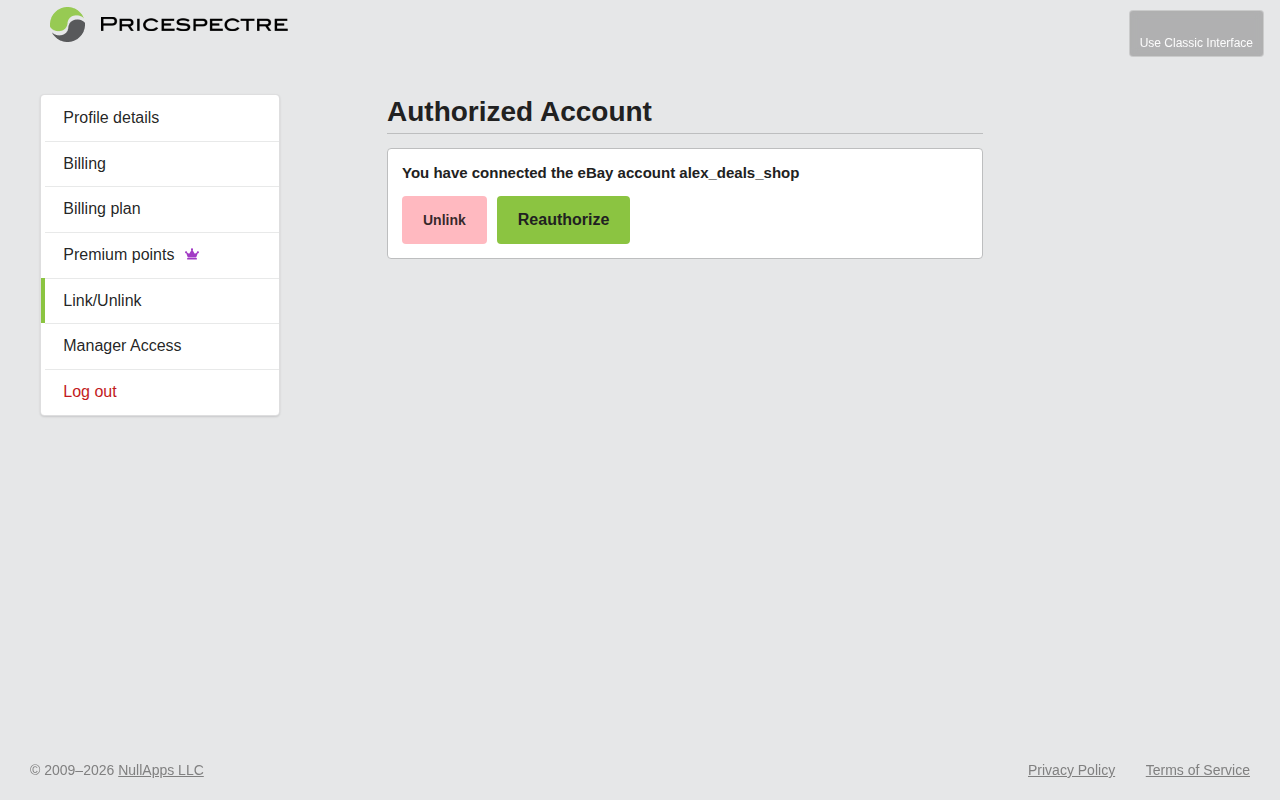Open the Premium points page
Image resolution: width=1280 pixels, height=800 pixels.
point(118,254)
